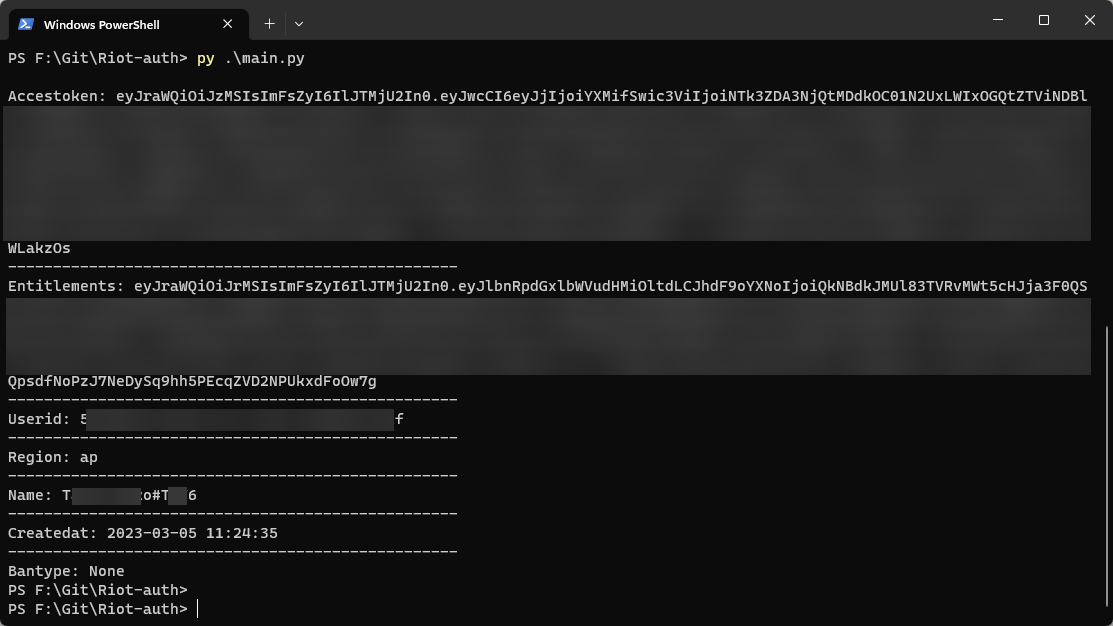
Task: Click the "Region: ap" output line
Action: 53,457
